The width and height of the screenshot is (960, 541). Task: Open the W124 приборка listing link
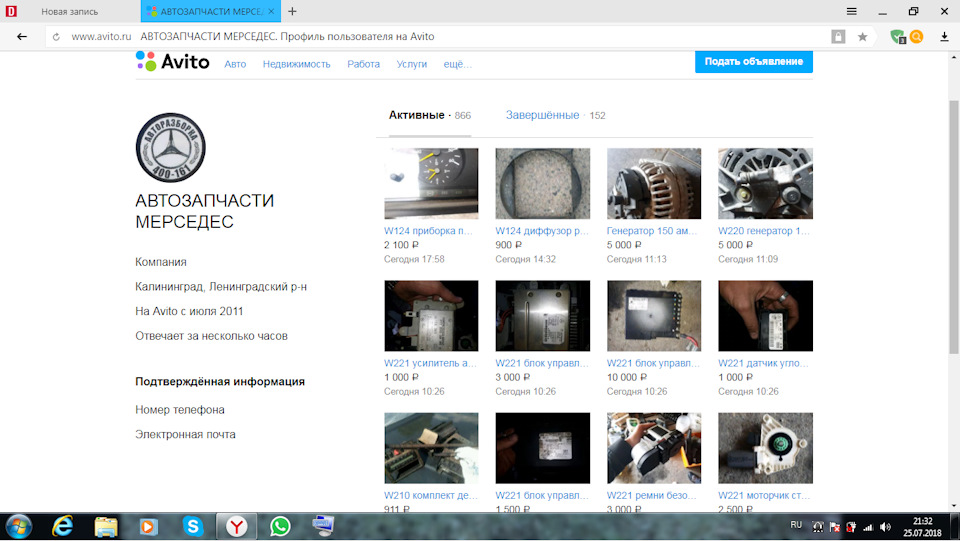pos(428,231)
